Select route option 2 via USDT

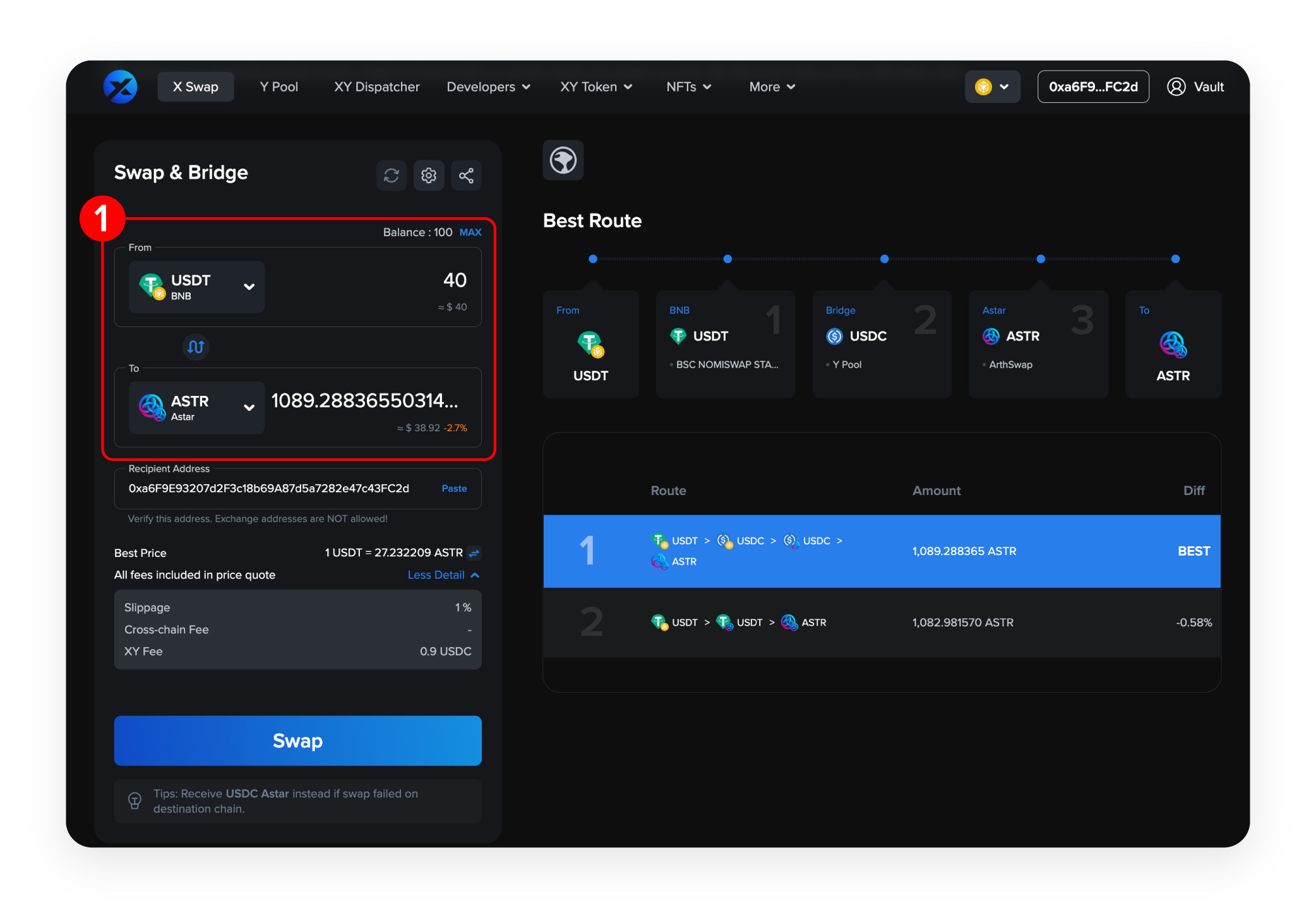(x=884, y=622)
